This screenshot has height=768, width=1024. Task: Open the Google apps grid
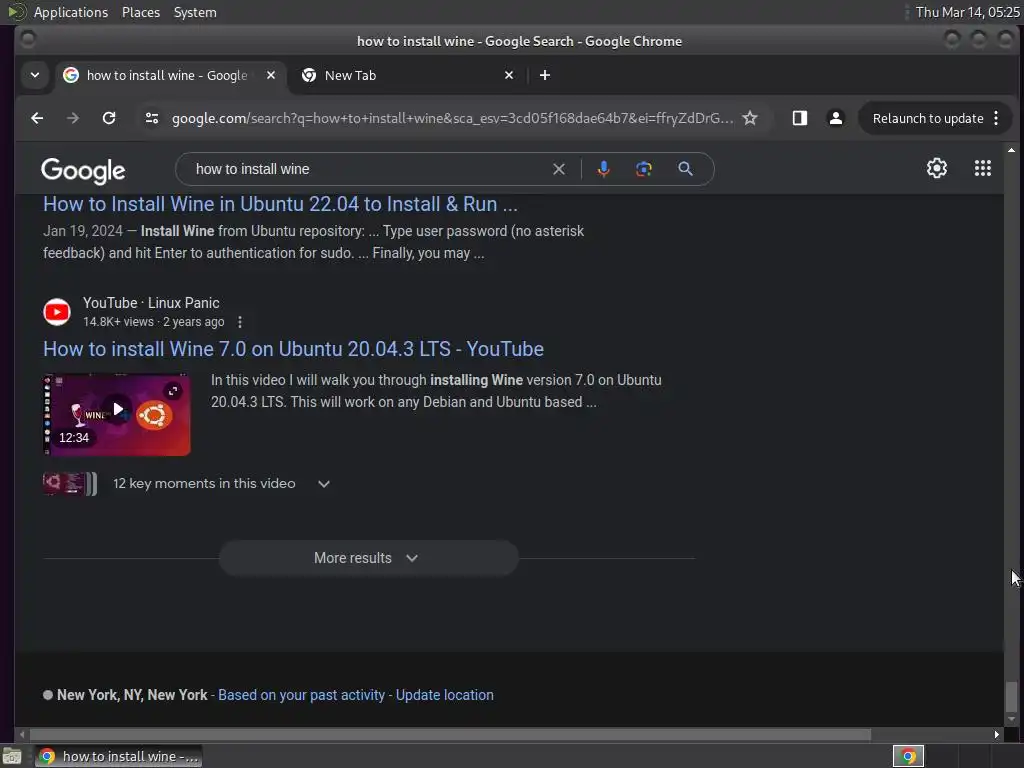[983, 168]
